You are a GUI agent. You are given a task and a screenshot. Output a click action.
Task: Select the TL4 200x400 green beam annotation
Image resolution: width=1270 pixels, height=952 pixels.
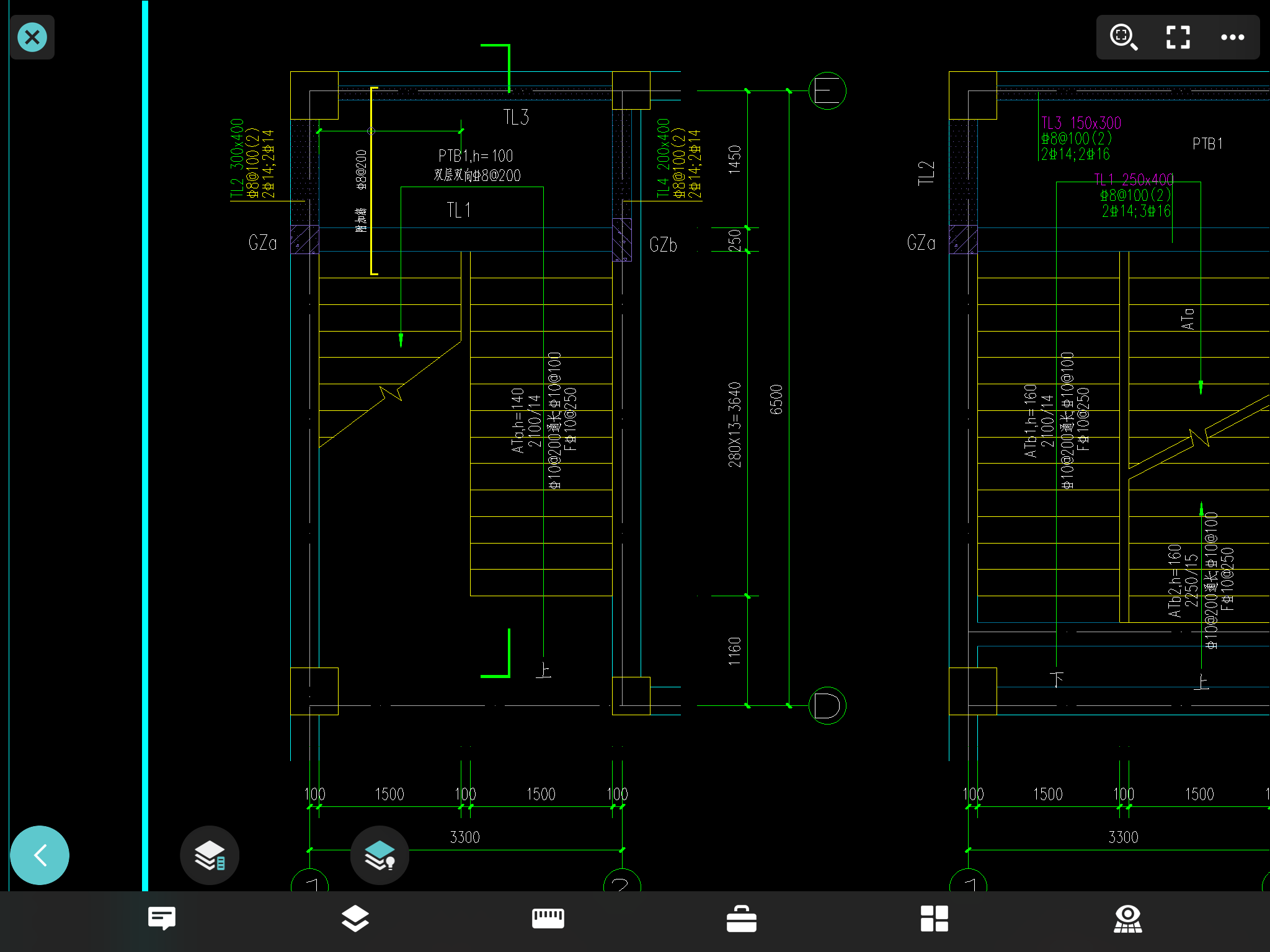pos(664,159)
